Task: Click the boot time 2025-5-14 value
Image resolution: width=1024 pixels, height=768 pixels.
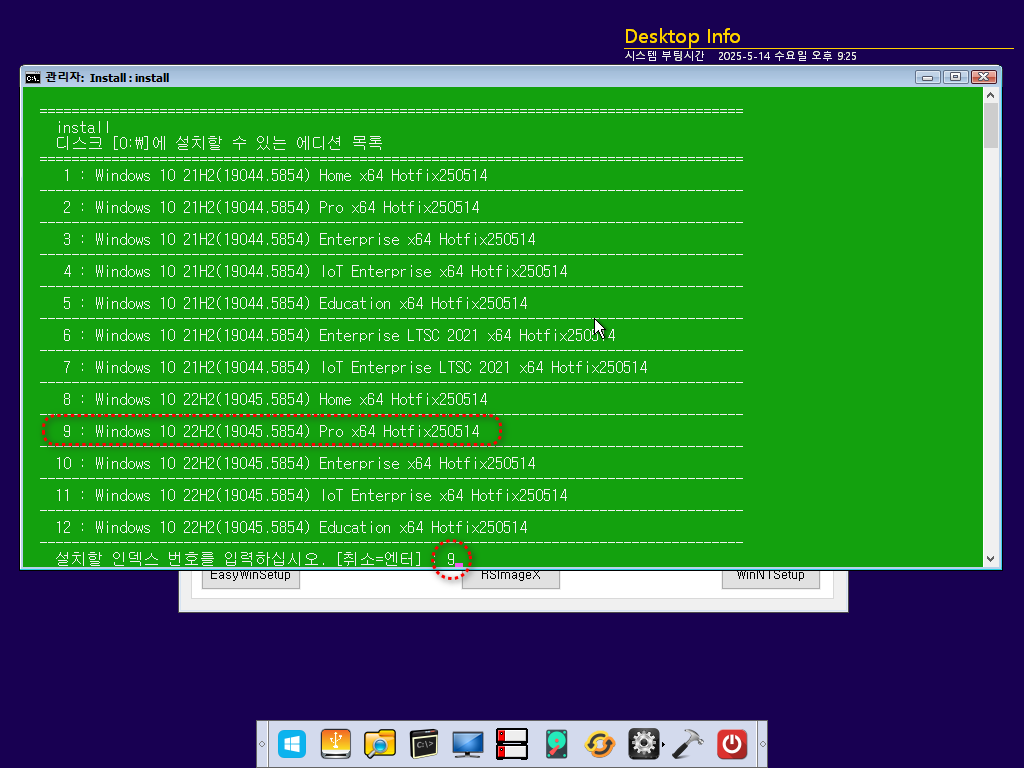Action: pyautogui.click(x=787, y=56)
